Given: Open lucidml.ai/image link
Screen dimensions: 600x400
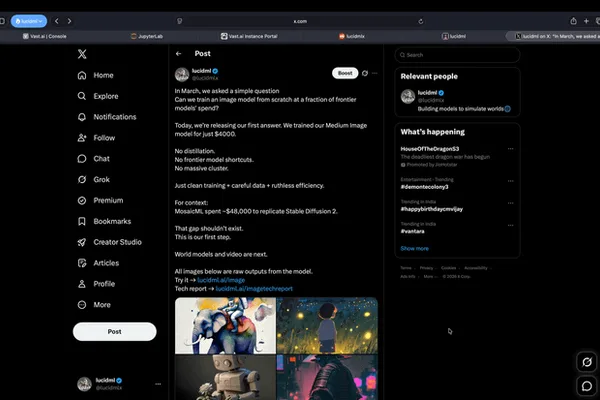Looking at the screenshot, I should tap(221, 280).
